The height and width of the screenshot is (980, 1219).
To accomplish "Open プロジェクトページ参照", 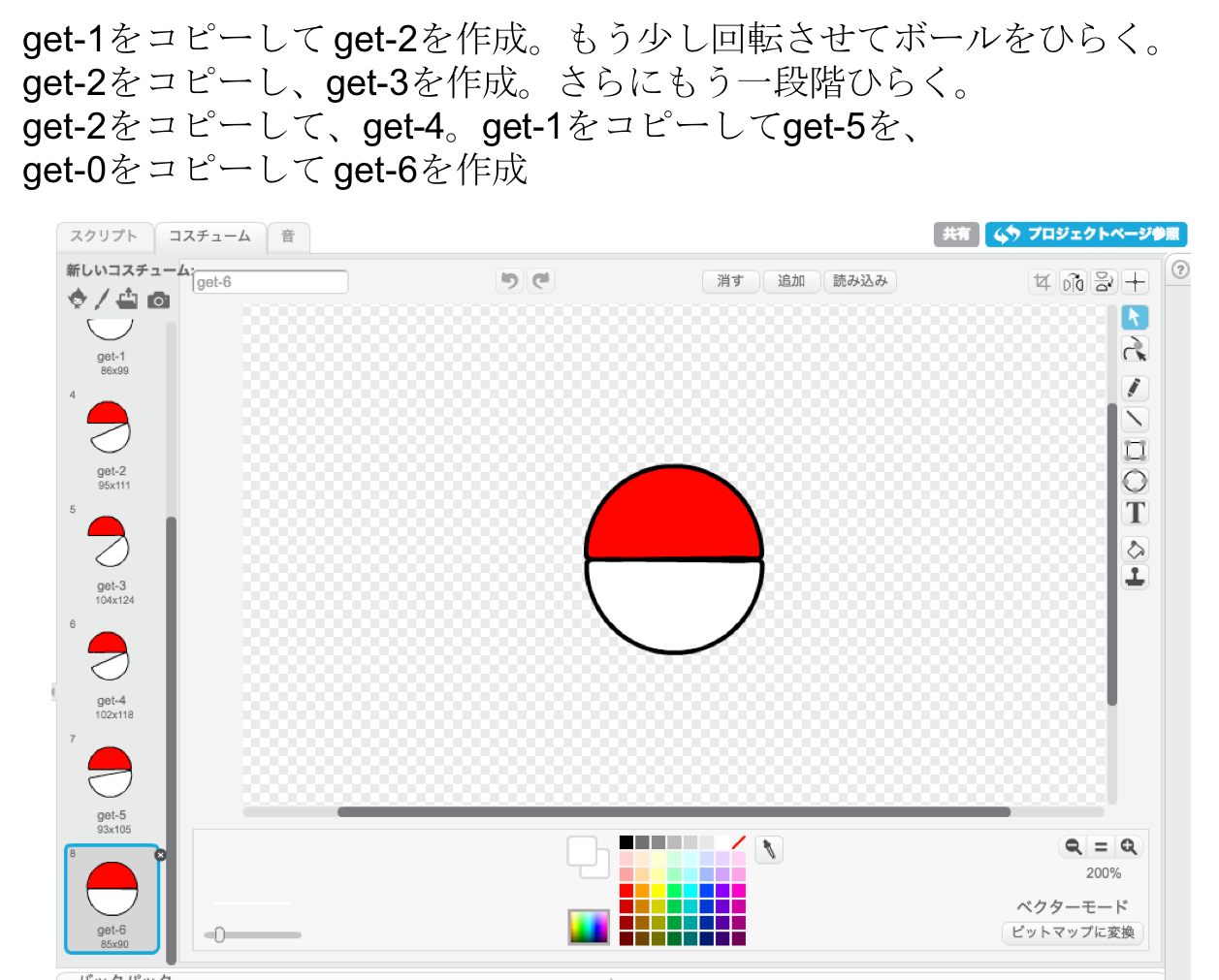I will point(1086,234).
